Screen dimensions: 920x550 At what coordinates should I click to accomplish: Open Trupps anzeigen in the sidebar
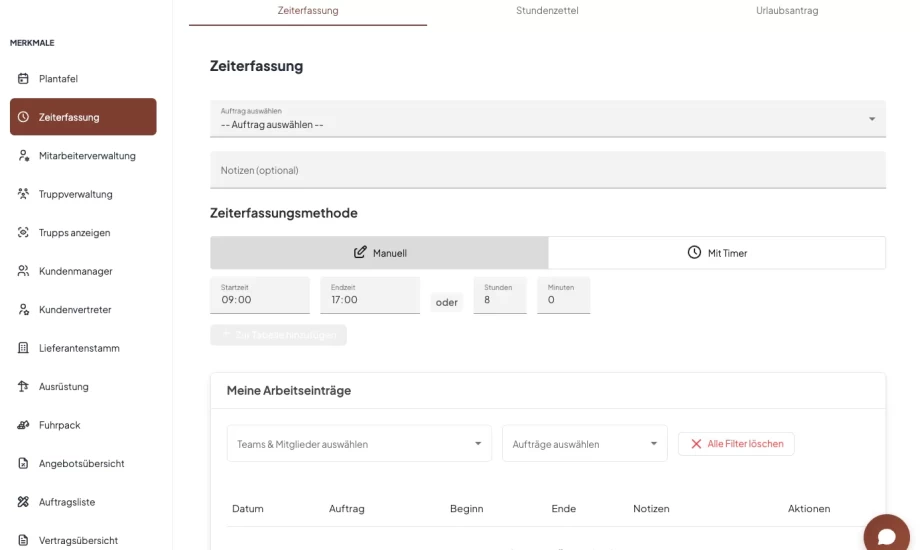coord(83,232)
